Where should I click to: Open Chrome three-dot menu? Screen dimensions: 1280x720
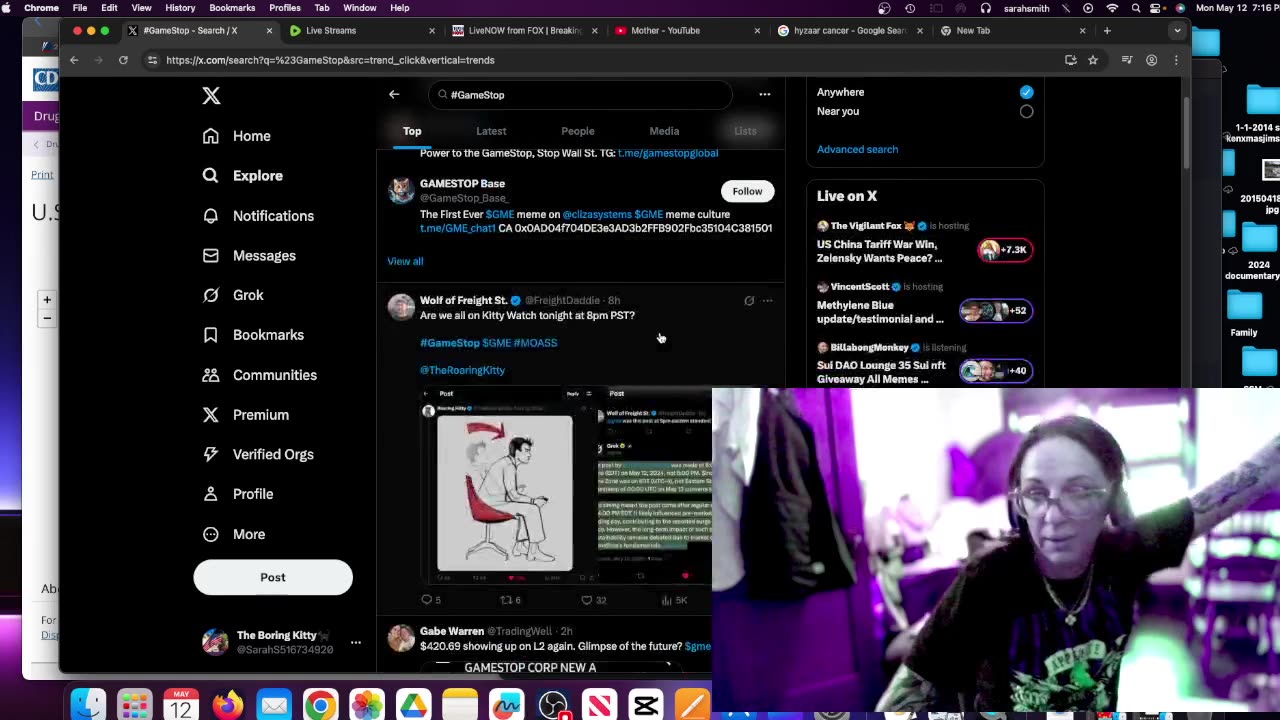1176,60
